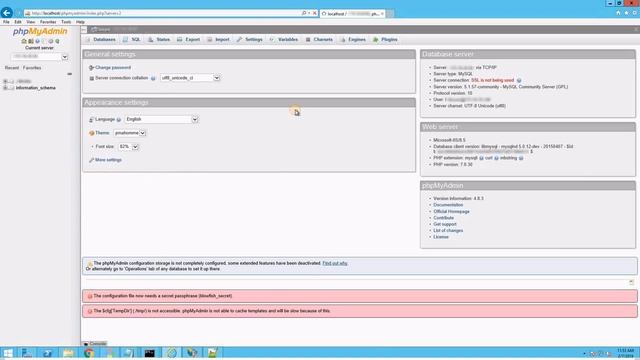Image resolution: width=640 pixels, height=360 pixels.
Task: Open help icon next to SSL warning
Action: coord(519,80)
